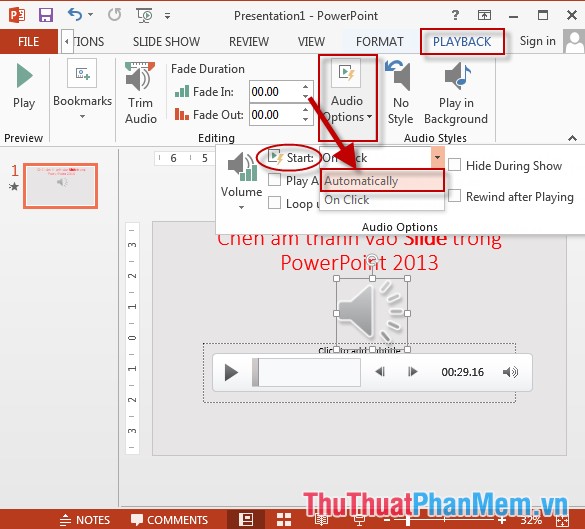Click the audio progress seek bar
This screenshot has width=585, height=529.
[307, 372]
